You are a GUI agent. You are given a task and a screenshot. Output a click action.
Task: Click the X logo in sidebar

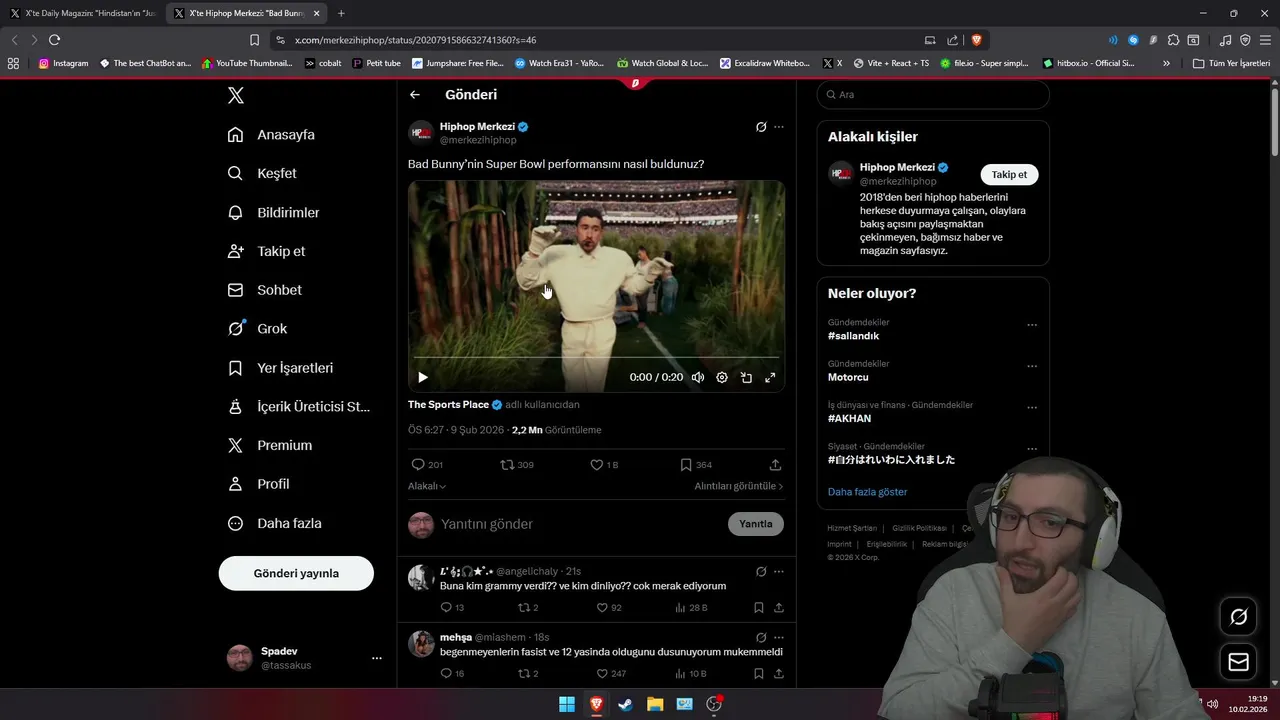coord(235,95)
